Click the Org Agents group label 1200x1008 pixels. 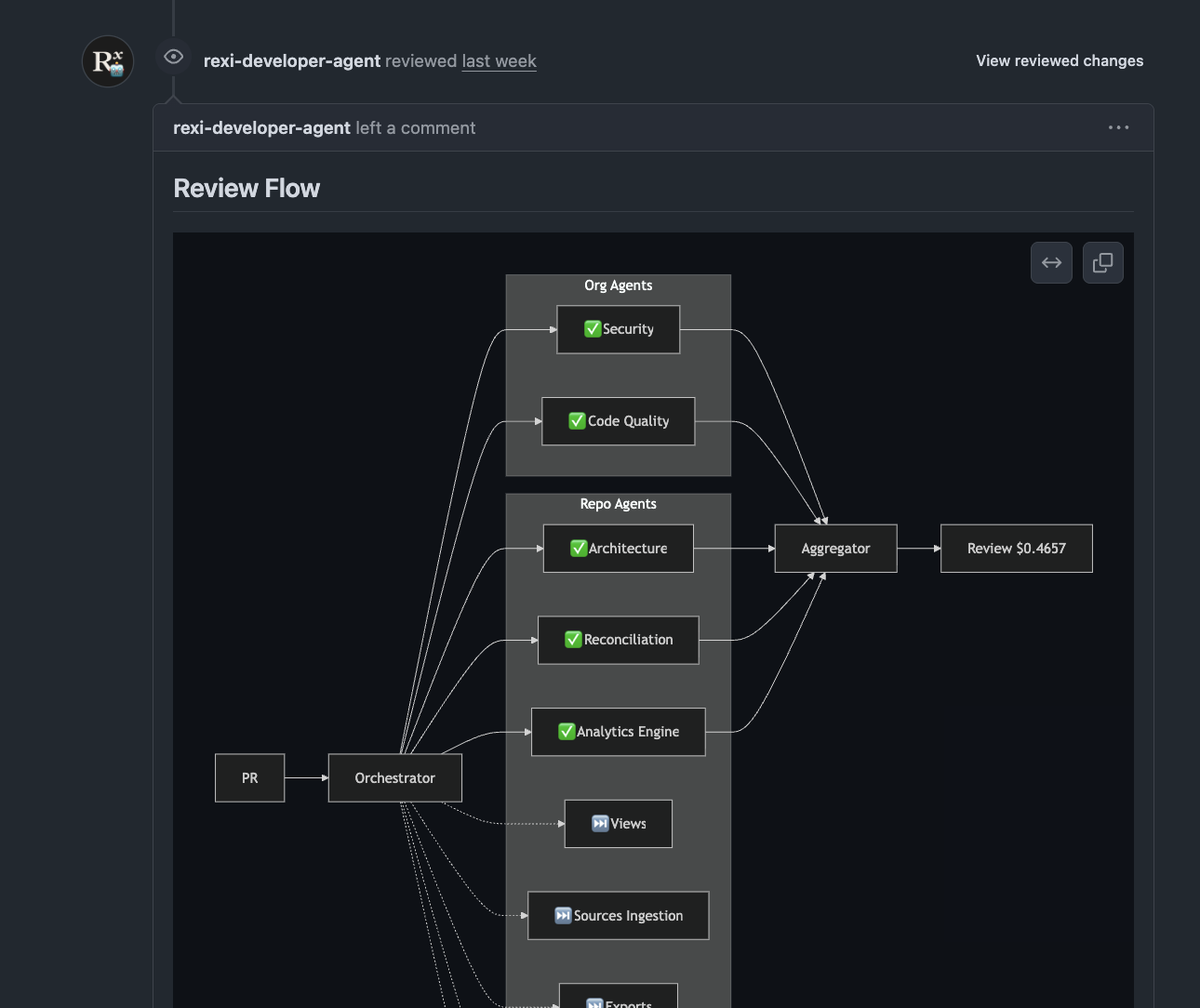tap(619, 285)
